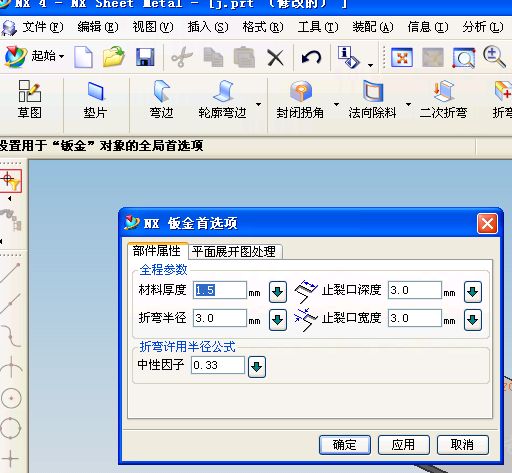Click the 止裂口深度 input field
This screenshot has height=473, width=512.
[415, 290]
